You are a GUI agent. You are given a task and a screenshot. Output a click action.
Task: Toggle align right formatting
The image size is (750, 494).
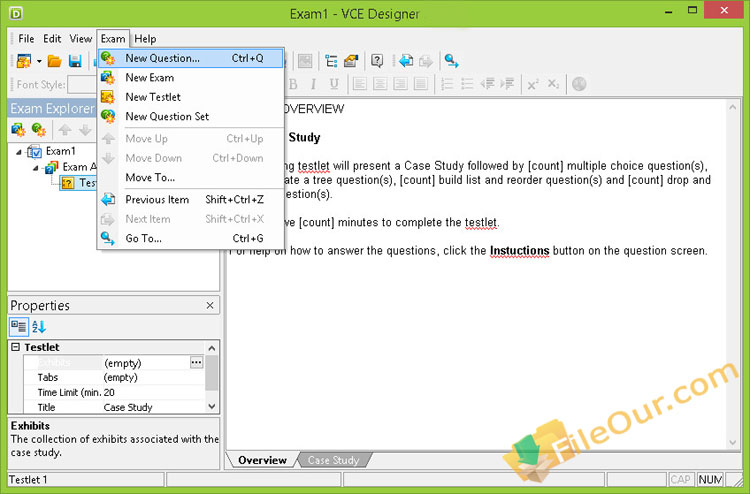pos(400,84)
